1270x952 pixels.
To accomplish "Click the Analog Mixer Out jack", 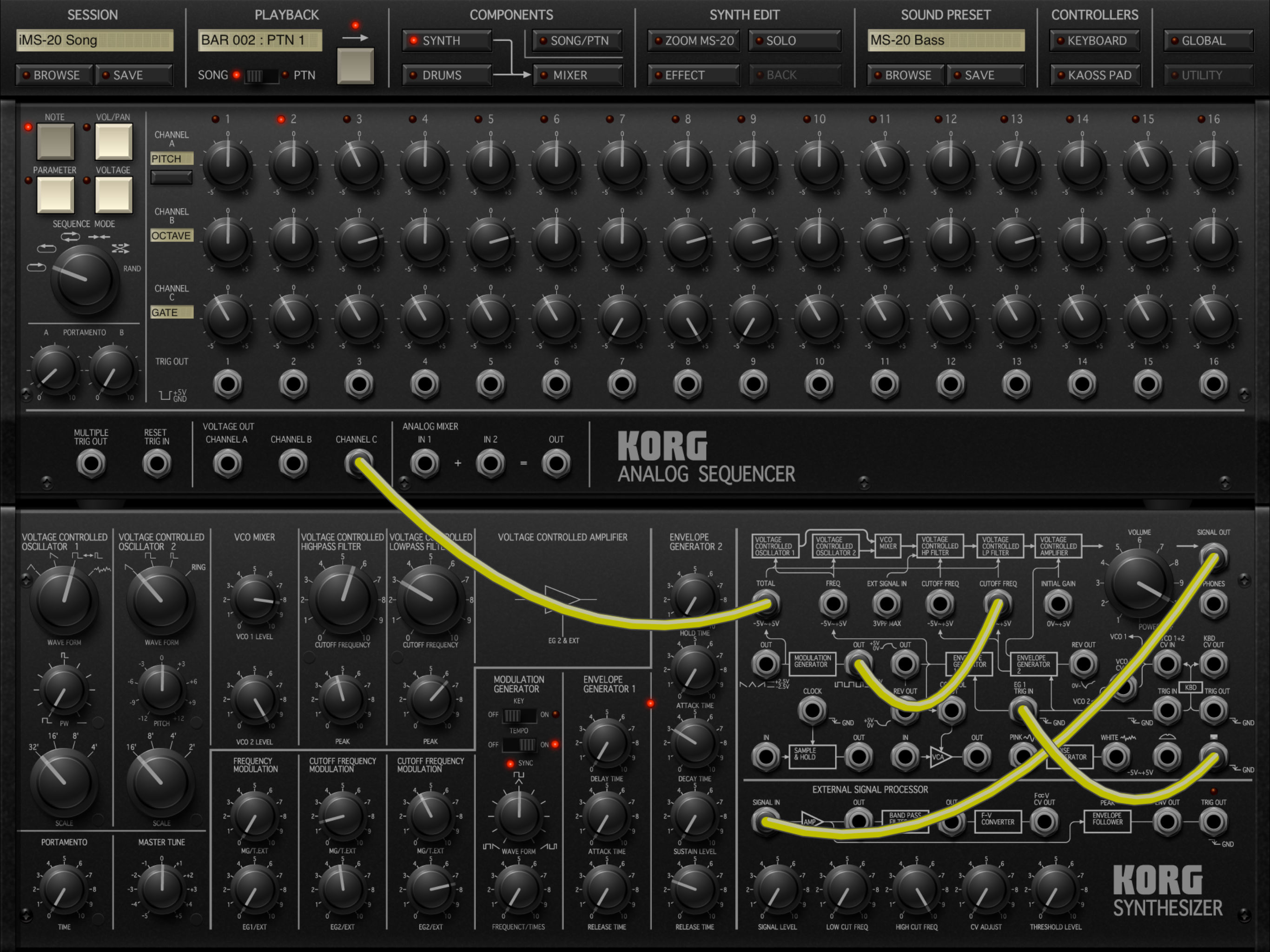I will tap(556, 463).
